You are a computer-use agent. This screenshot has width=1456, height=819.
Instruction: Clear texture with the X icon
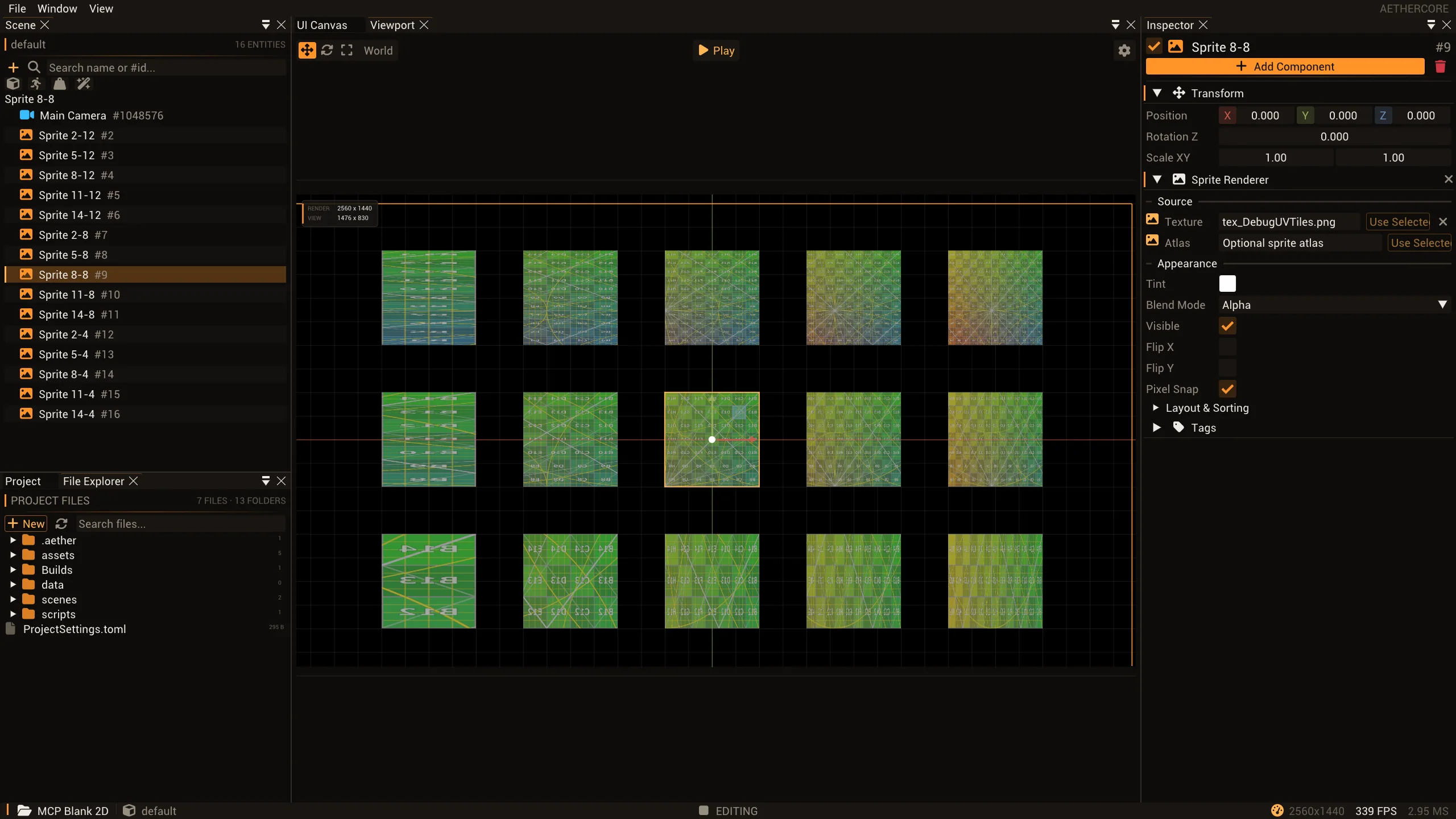pyautogui.click(x=1443, y=222)
